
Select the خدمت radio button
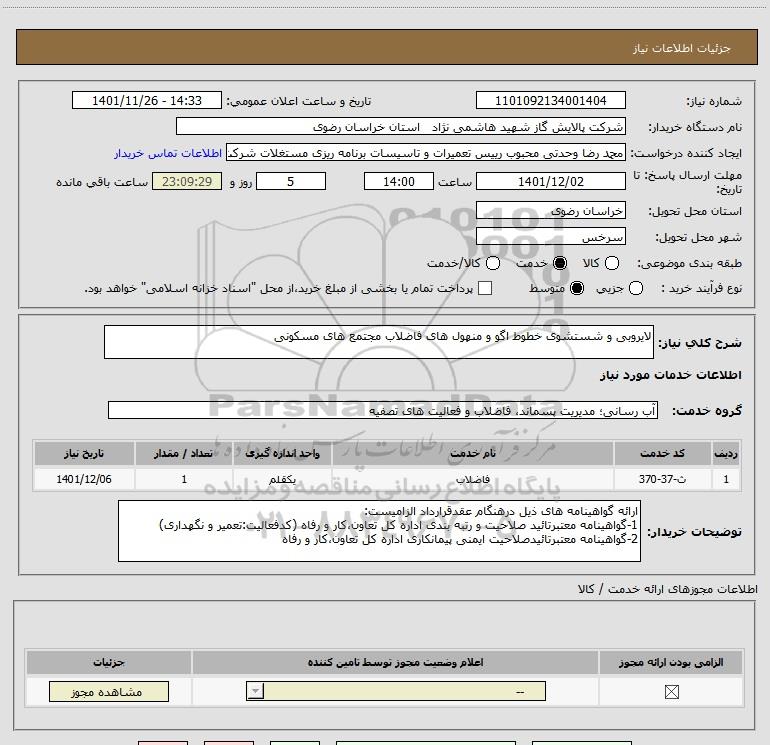(560, 263)
